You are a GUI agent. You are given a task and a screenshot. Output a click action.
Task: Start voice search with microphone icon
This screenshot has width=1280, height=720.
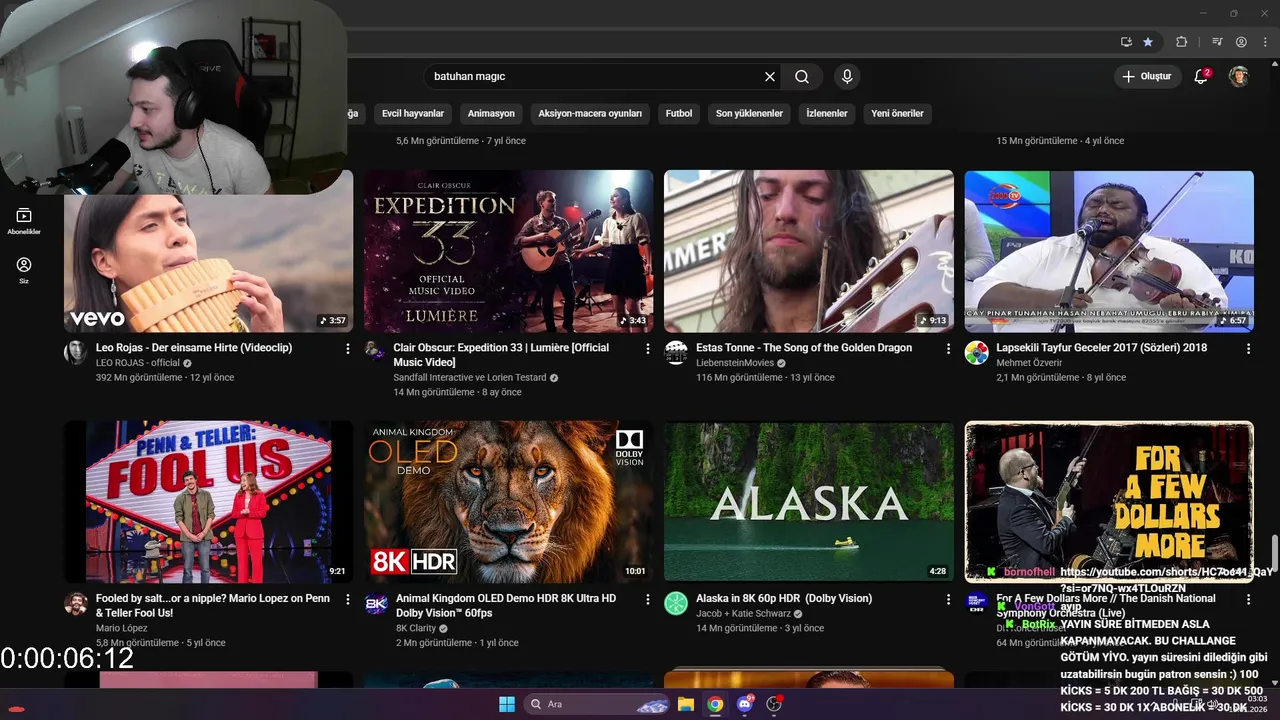pos(847,76)
